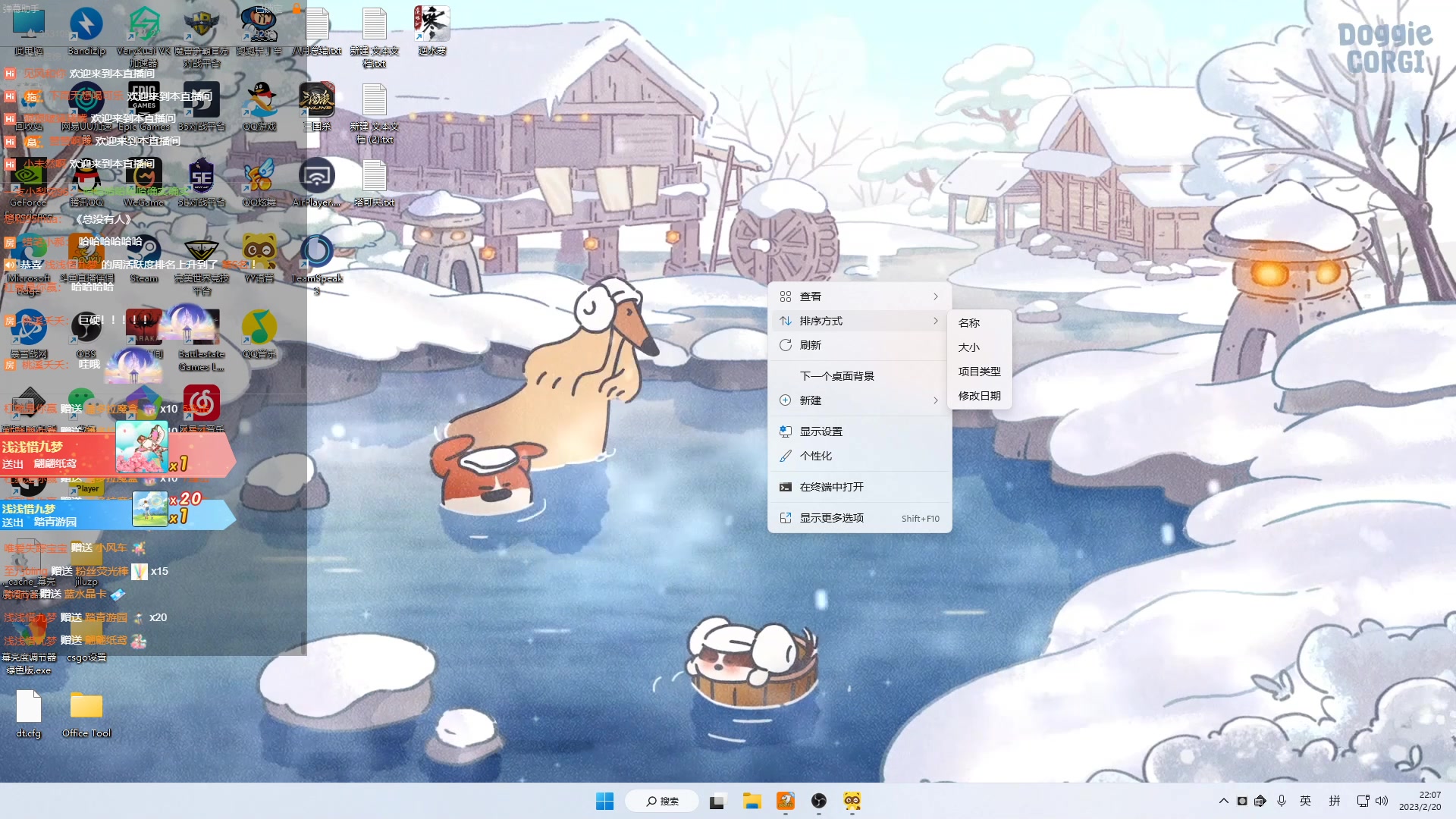
Task: Select the dt.cfg file on desktop
Action: click(29, 714)
